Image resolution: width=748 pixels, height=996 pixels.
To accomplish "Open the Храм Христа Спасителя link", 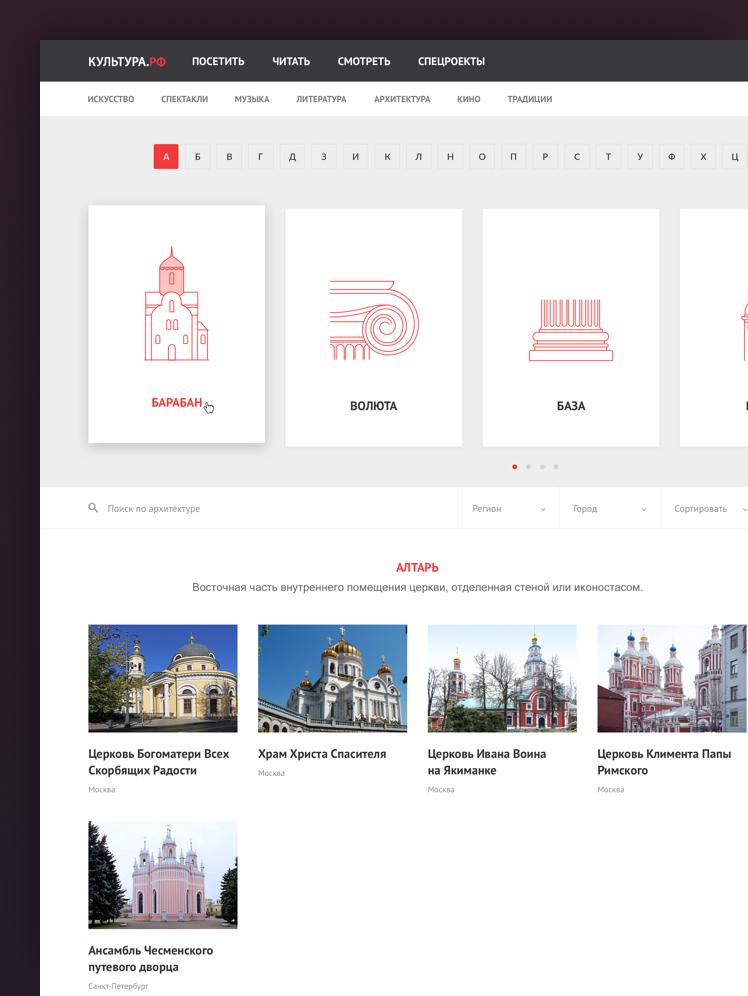I will [x=322, y=754].
